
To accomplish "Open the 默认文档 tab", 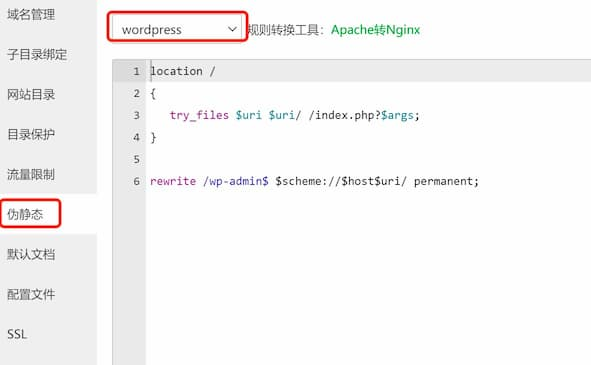I will [x=31, y=254].
